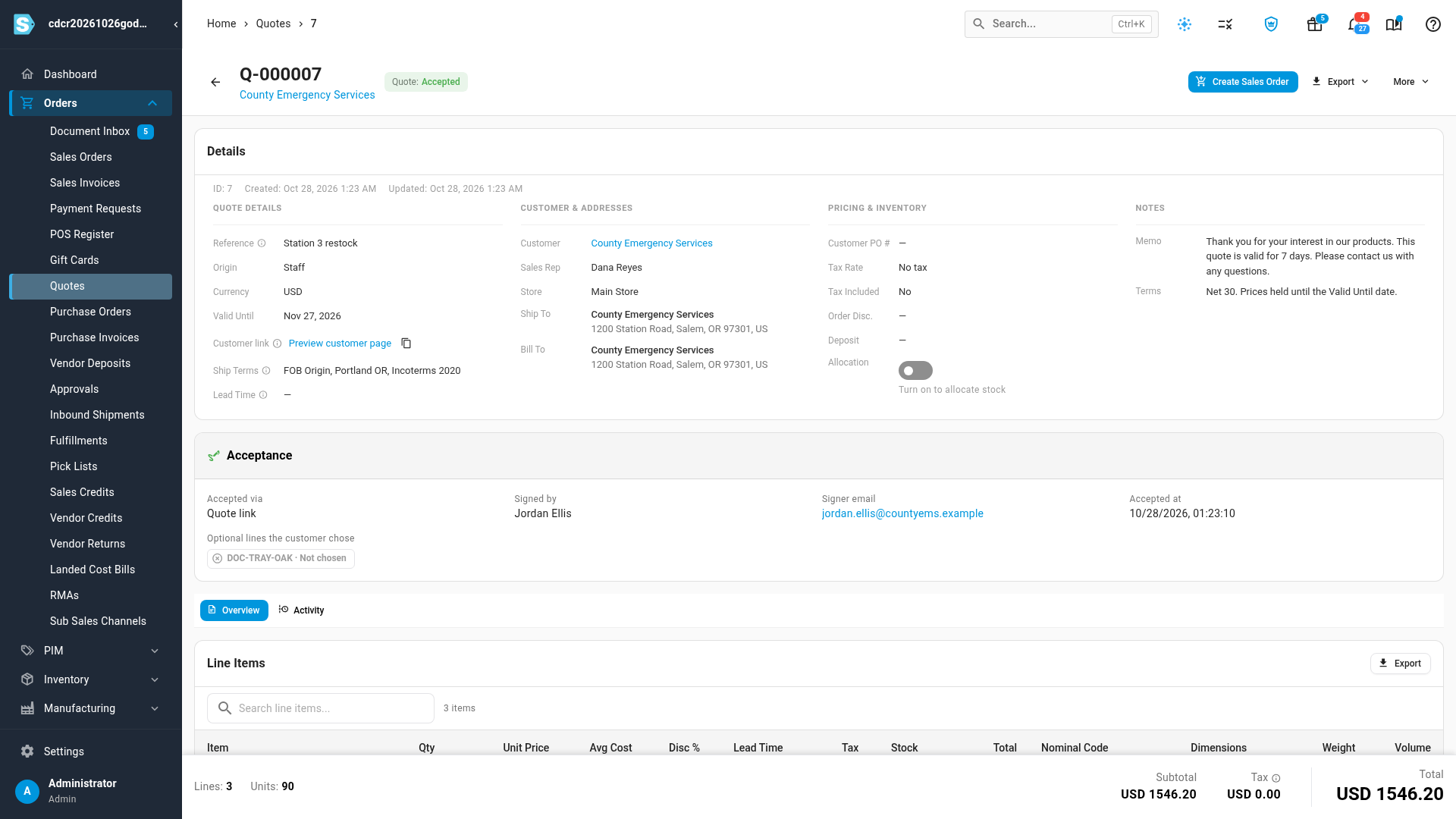Open Purchase Orders in sidebar

pyautogui.click(x=90, y=312)
